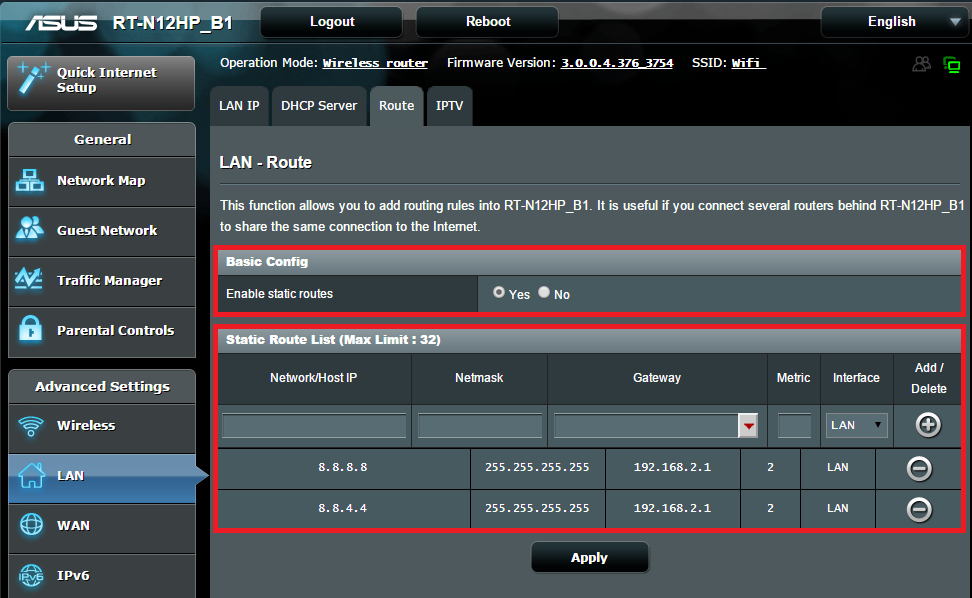
Task: Switch to the IPTV tab
Action: point(449,106)
